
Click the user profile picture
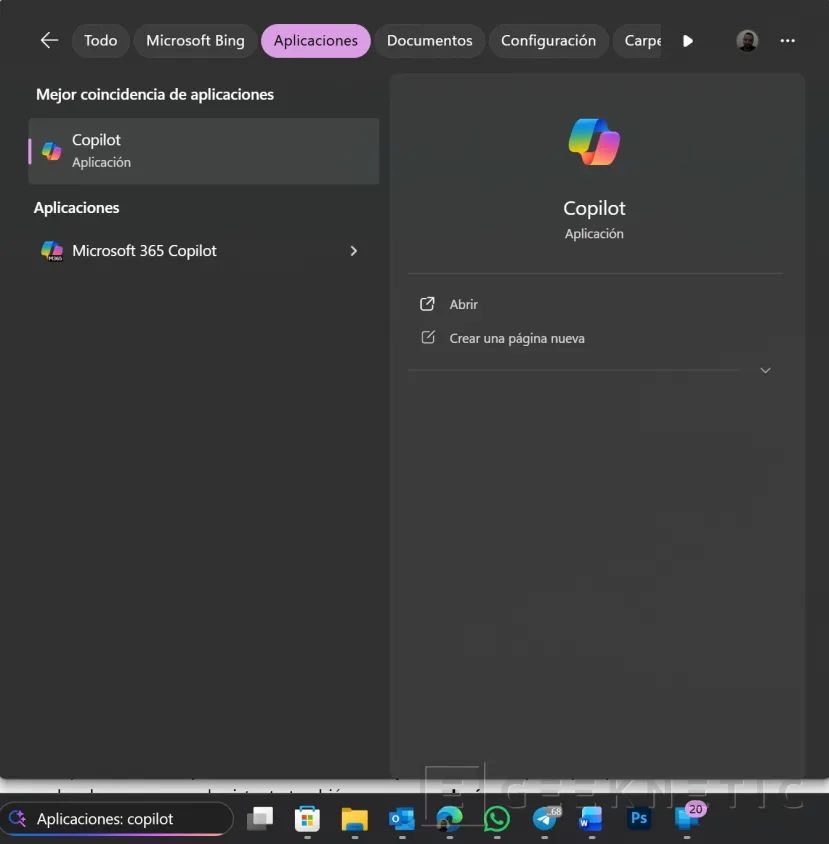pyautogui.click(x=747, y=40)
